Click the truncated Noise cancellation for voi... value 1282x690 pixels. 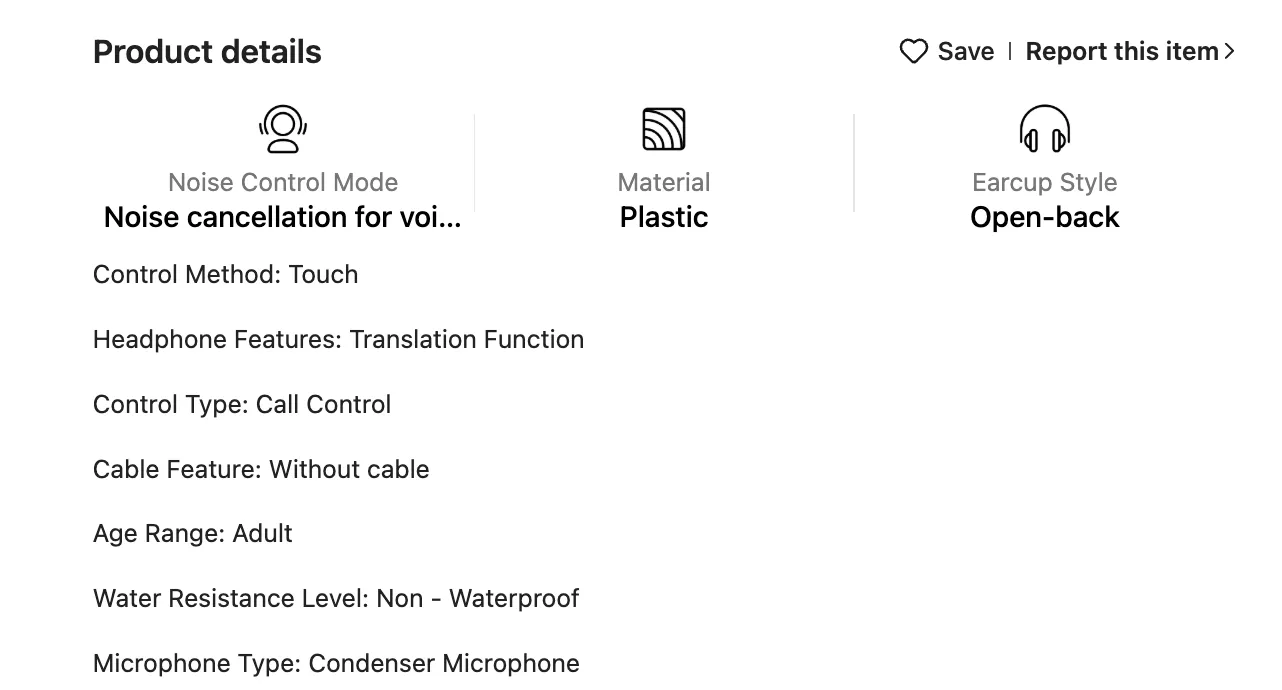pos(283,217)
